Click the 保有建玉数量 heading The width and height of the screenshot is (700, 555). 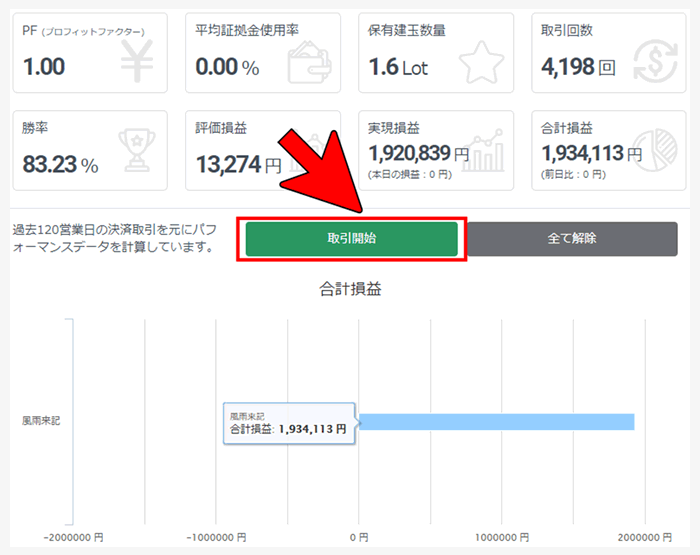click(x=407, y=30)
